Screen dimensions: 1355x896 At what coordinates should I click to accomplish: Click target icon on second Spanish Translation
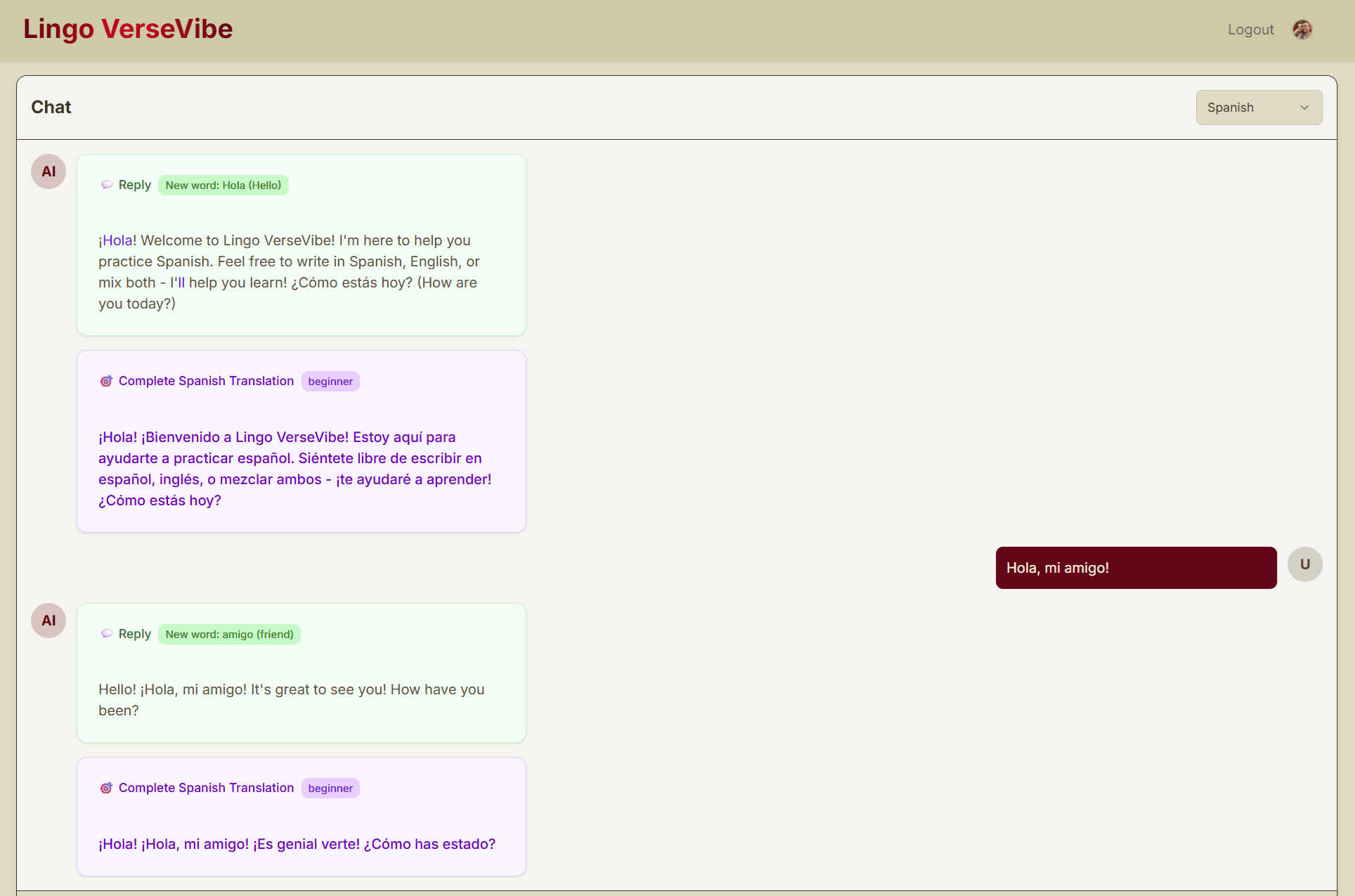[106, 788]
